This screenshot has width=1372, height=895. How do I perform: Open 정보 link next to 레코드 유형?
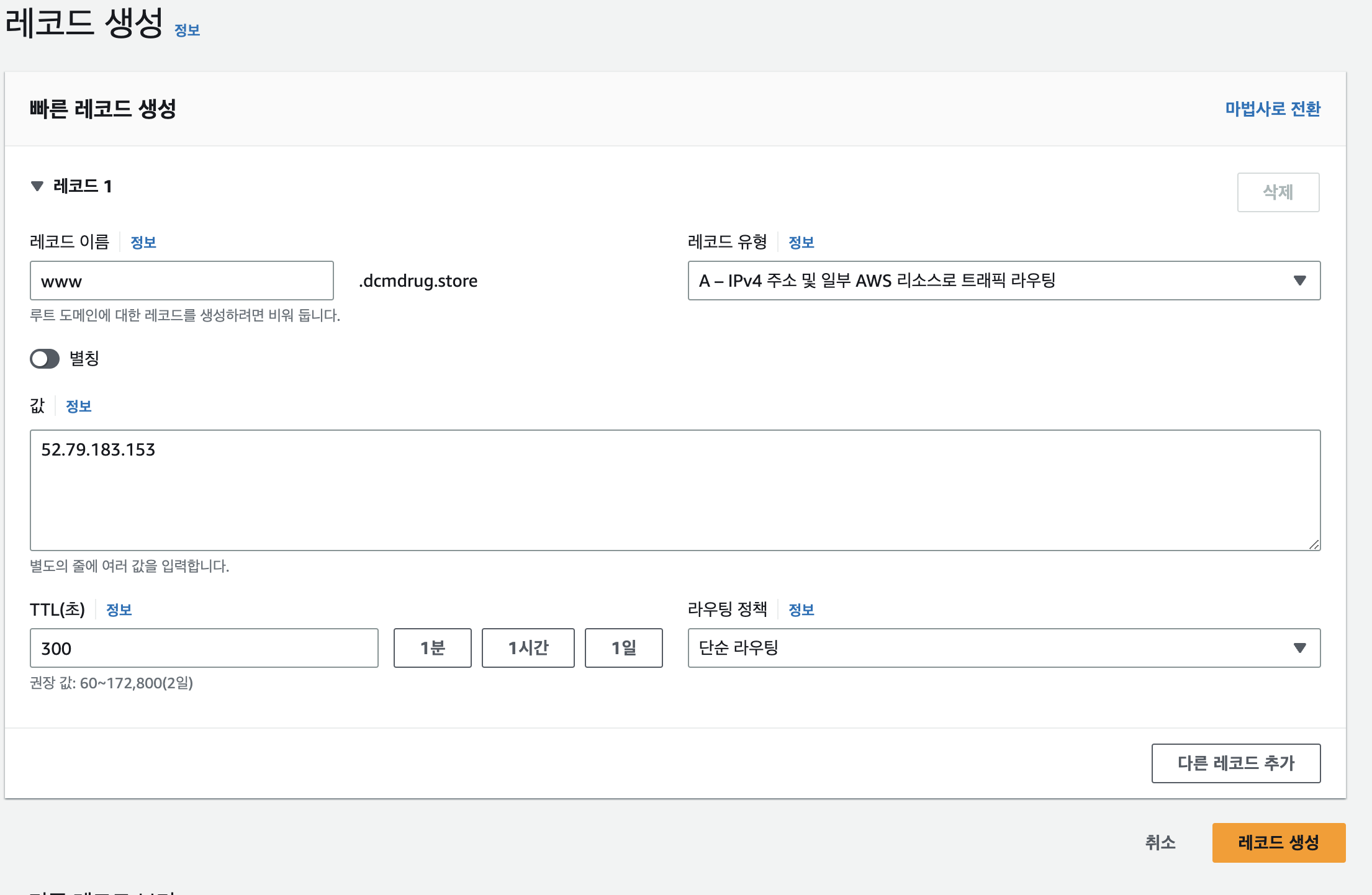(801, 243)
